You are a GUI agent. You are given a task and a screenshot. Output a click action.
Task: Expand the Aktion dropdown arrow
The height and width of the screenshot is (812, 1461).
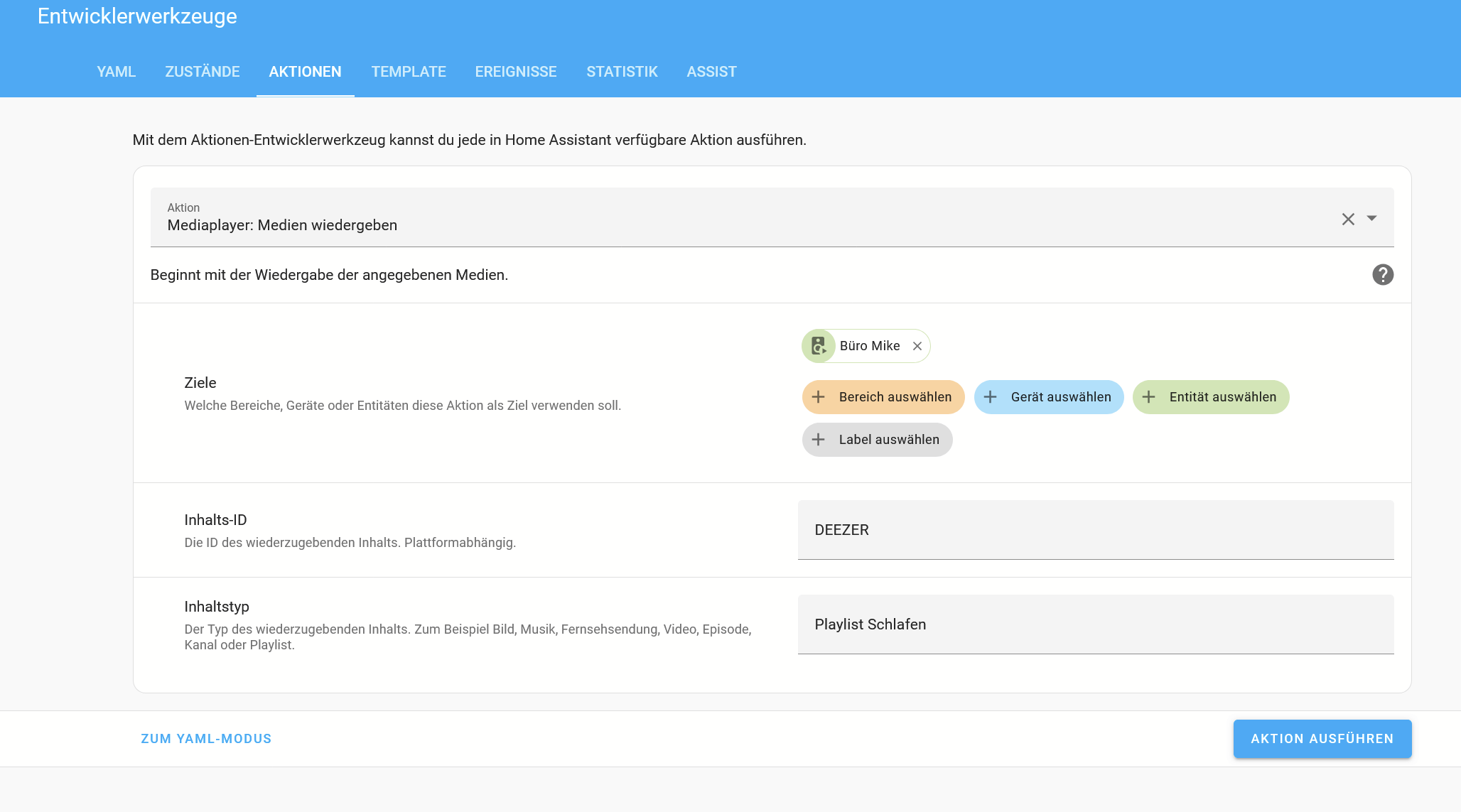click(1372, 218)
